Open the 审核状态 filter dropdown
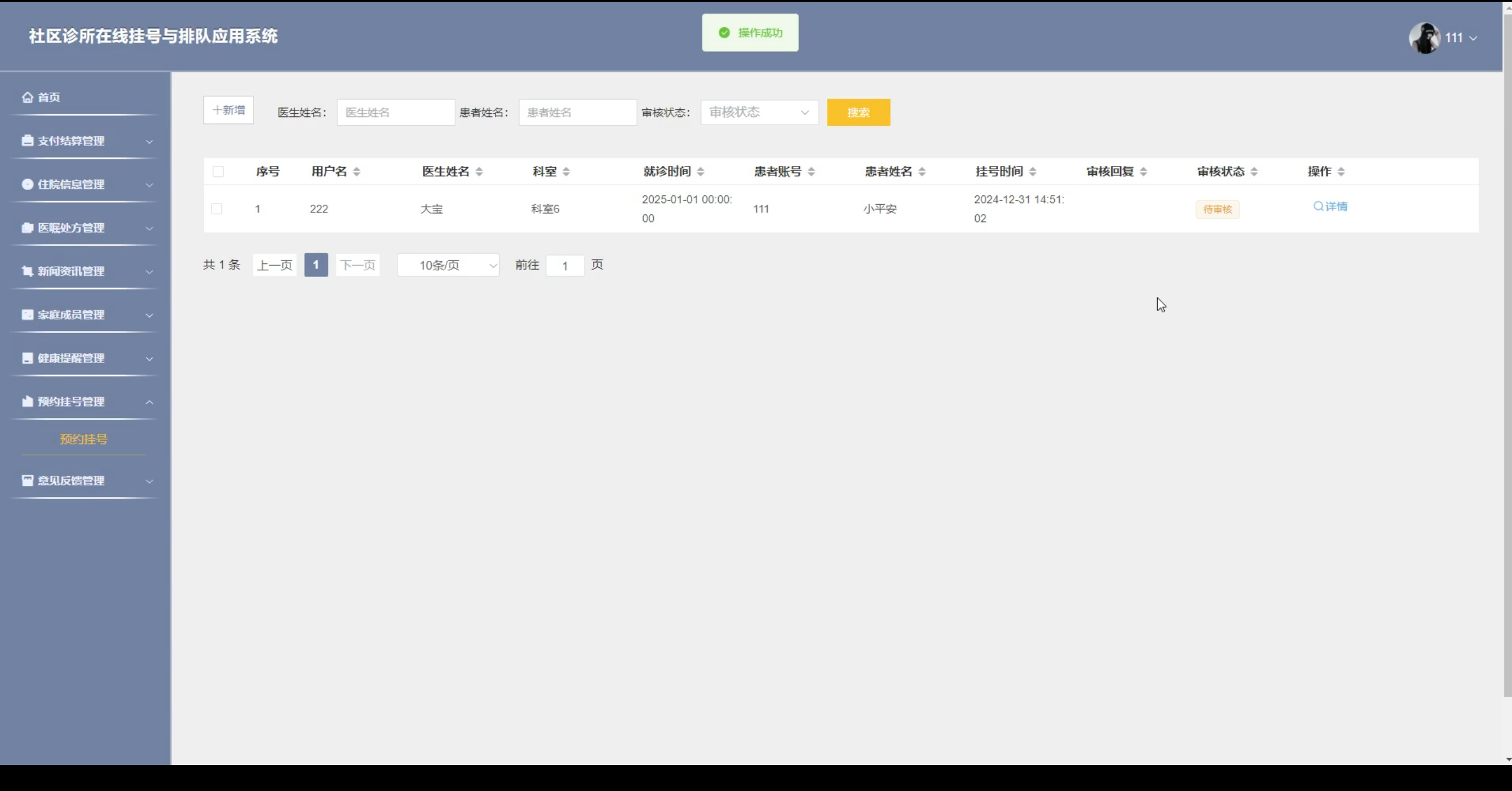This screenshot has height=791, width=1512. 759,112
